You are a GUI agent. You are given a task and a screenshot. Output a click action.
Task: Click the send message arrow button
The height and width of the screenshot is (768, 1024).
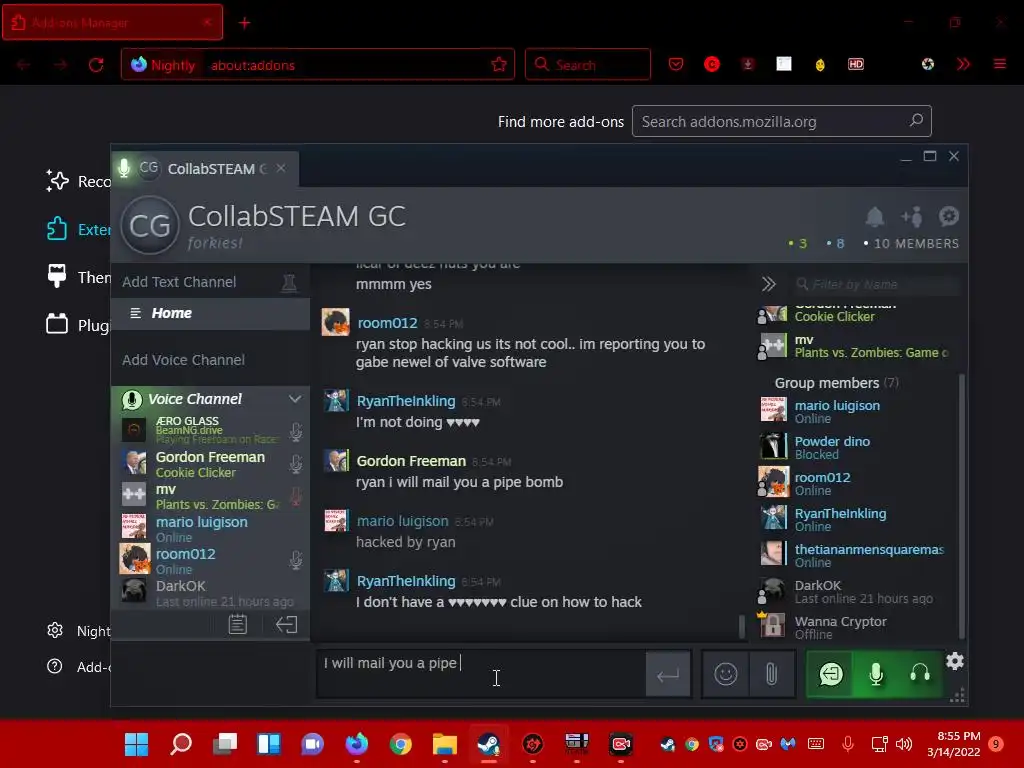click(x=668, y=674)
